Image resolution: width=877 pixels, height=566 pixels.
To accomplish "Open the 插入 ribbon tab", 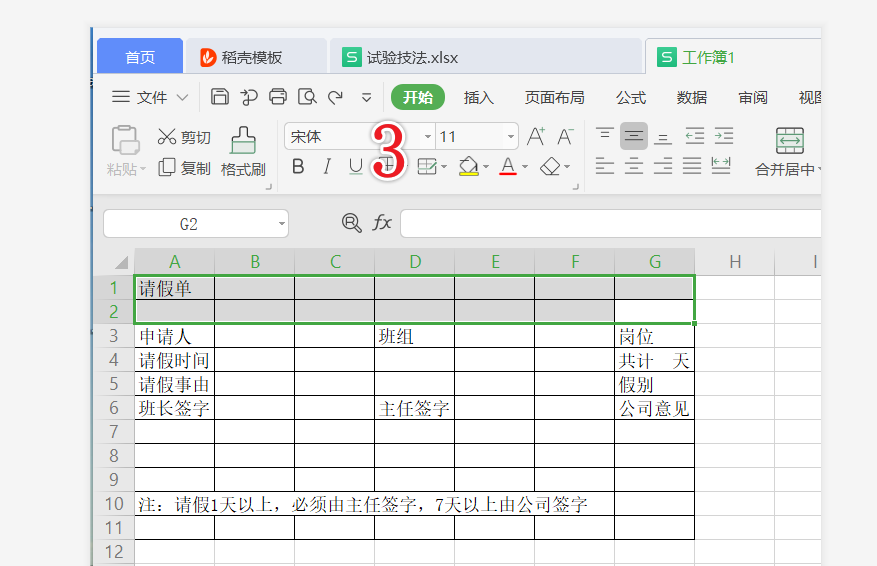I will pyautogui.click(x=479, y=97).
